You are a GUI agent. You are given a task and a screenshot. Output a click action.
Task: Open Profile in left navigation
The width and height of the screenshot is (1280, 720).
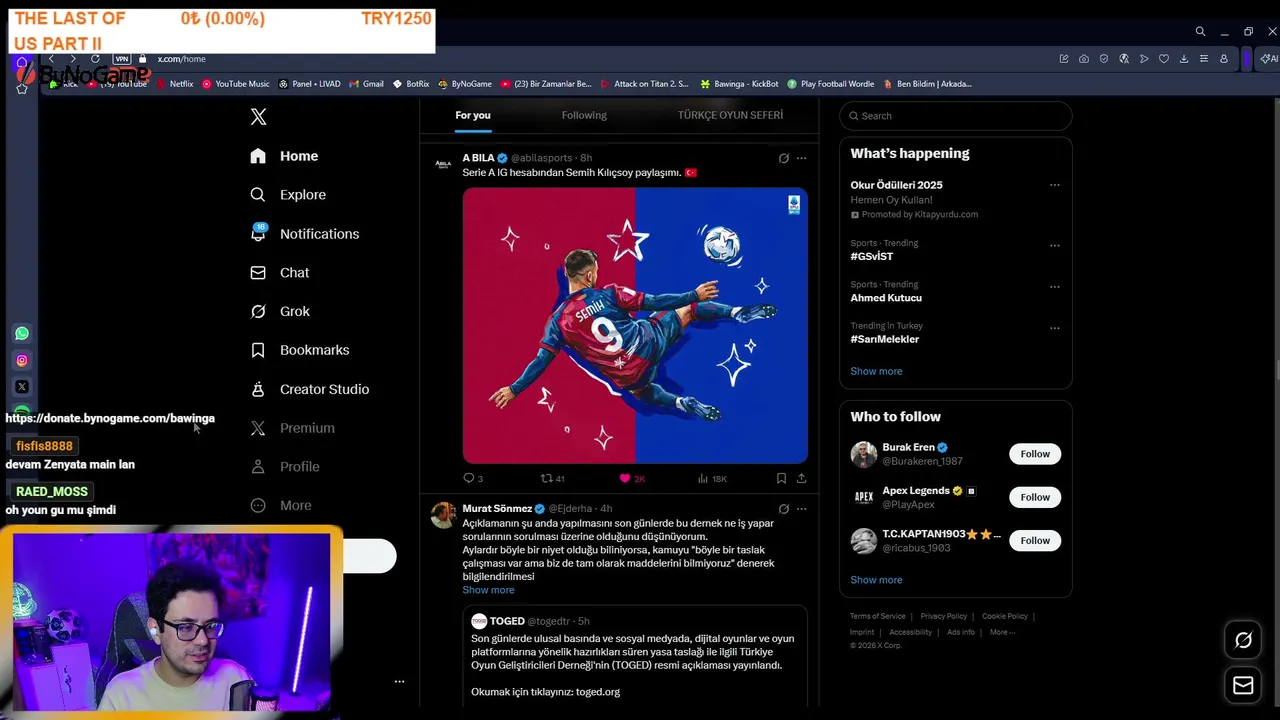[285, 467]
